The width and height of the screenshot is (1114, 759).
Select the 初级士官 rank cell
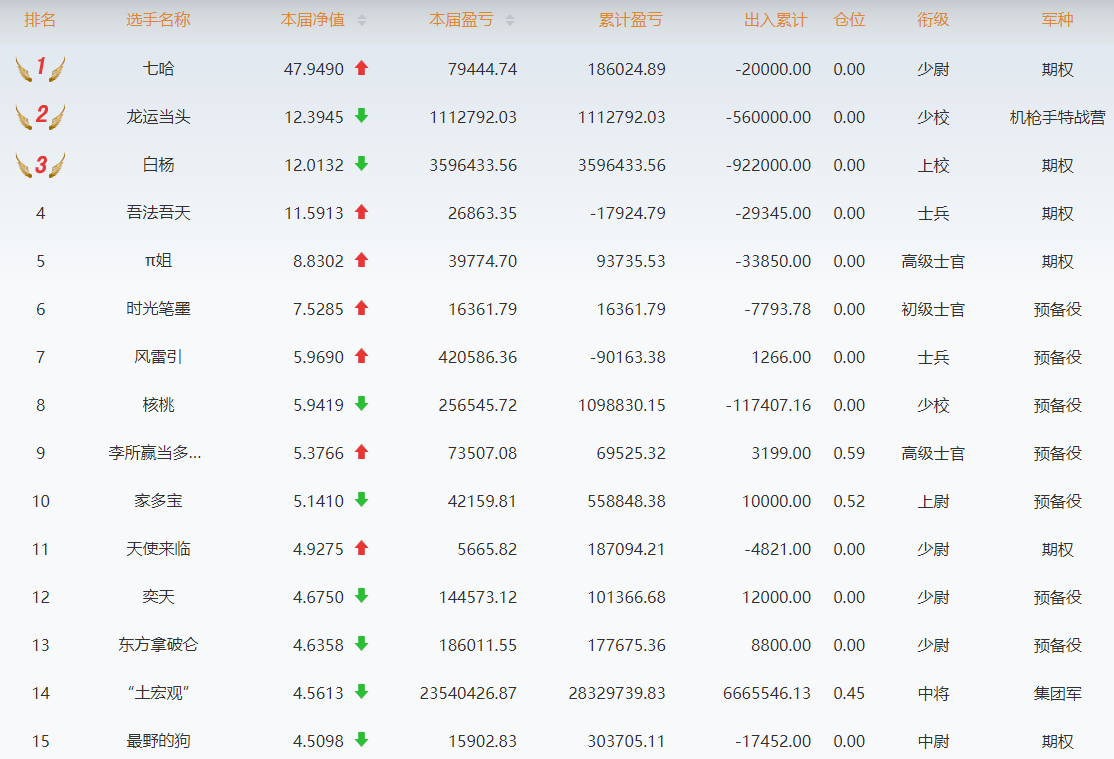point(933,309)
